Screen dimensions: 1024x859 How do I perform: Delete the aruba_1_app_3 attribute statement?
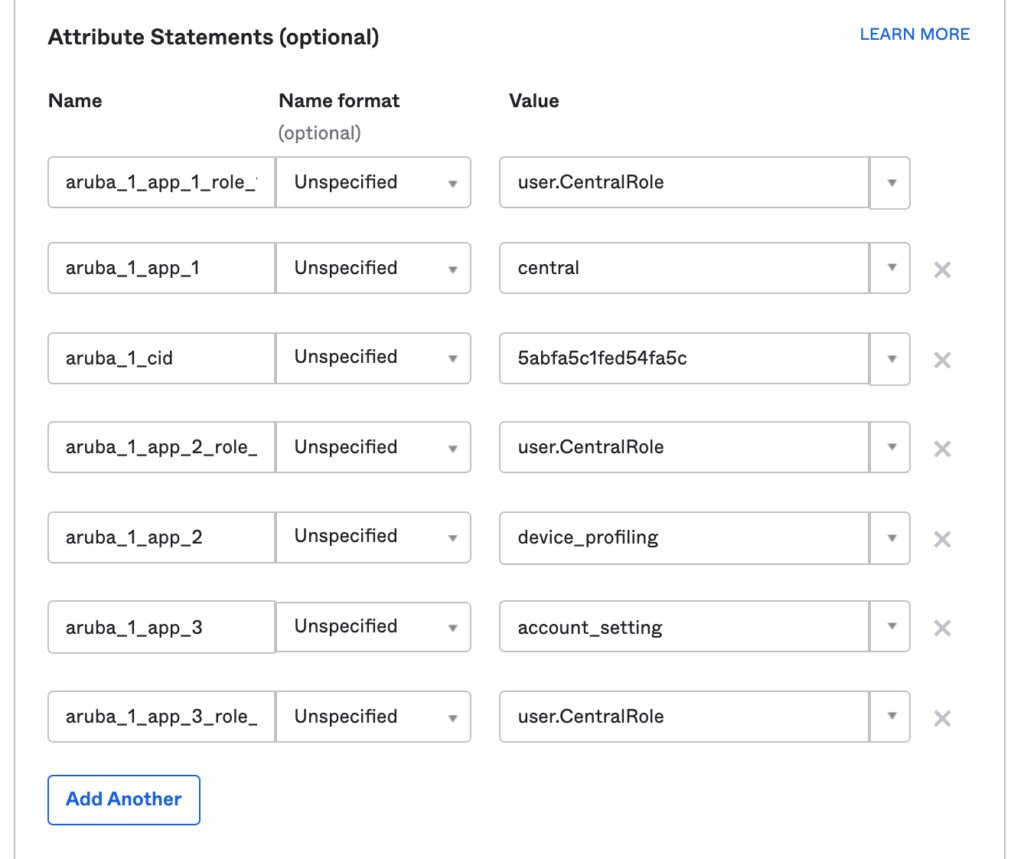coord(941,627)
